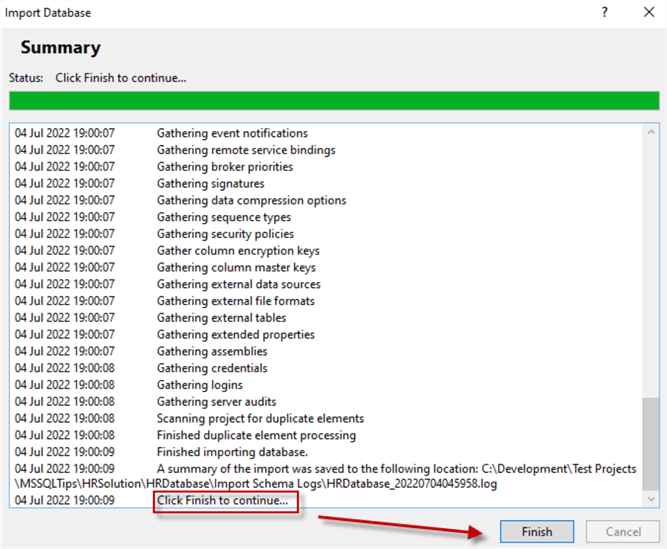Select the 'Gathering broker priorities' log entry

coord(225,167)
